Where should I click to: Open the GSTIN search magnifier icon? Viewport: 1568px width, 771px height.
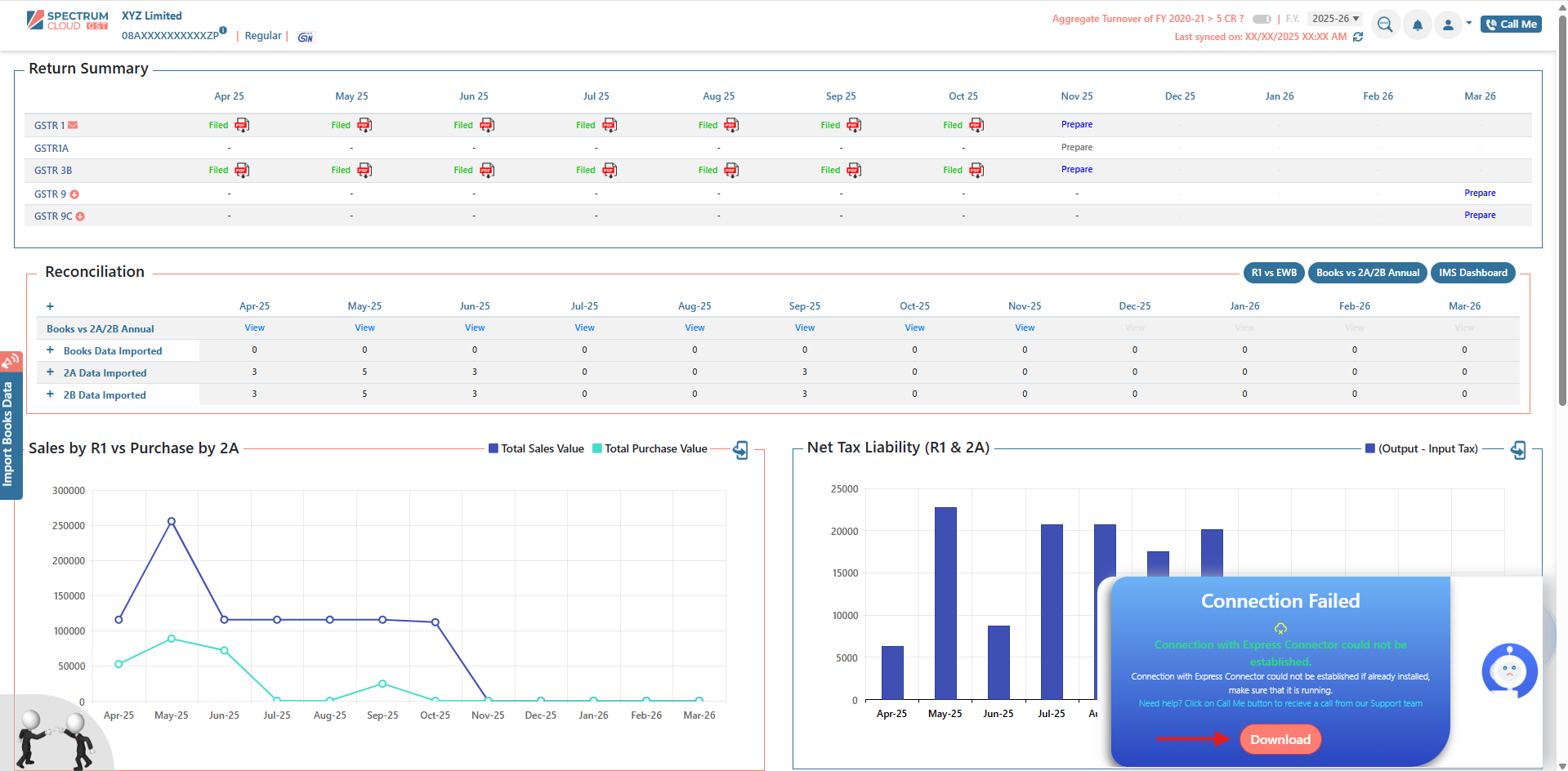tap(1384, 25)
